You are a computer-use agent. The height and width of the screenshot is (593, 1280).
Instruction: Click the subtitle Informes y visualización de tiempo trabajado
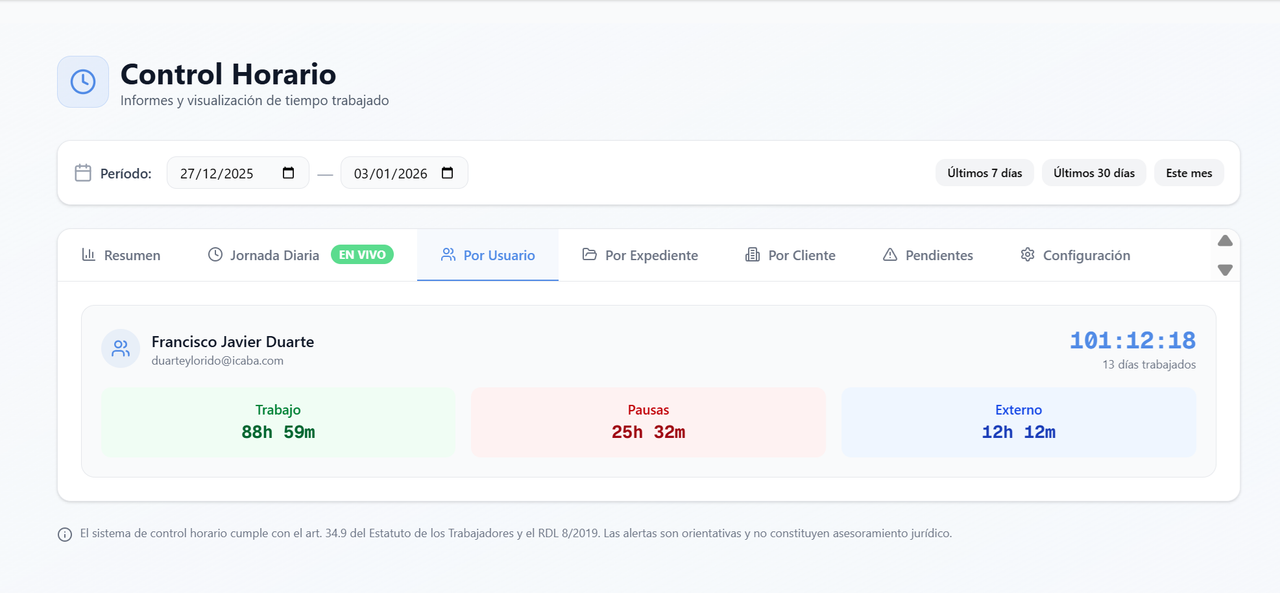pyautogui.click(x=254, y=101)
